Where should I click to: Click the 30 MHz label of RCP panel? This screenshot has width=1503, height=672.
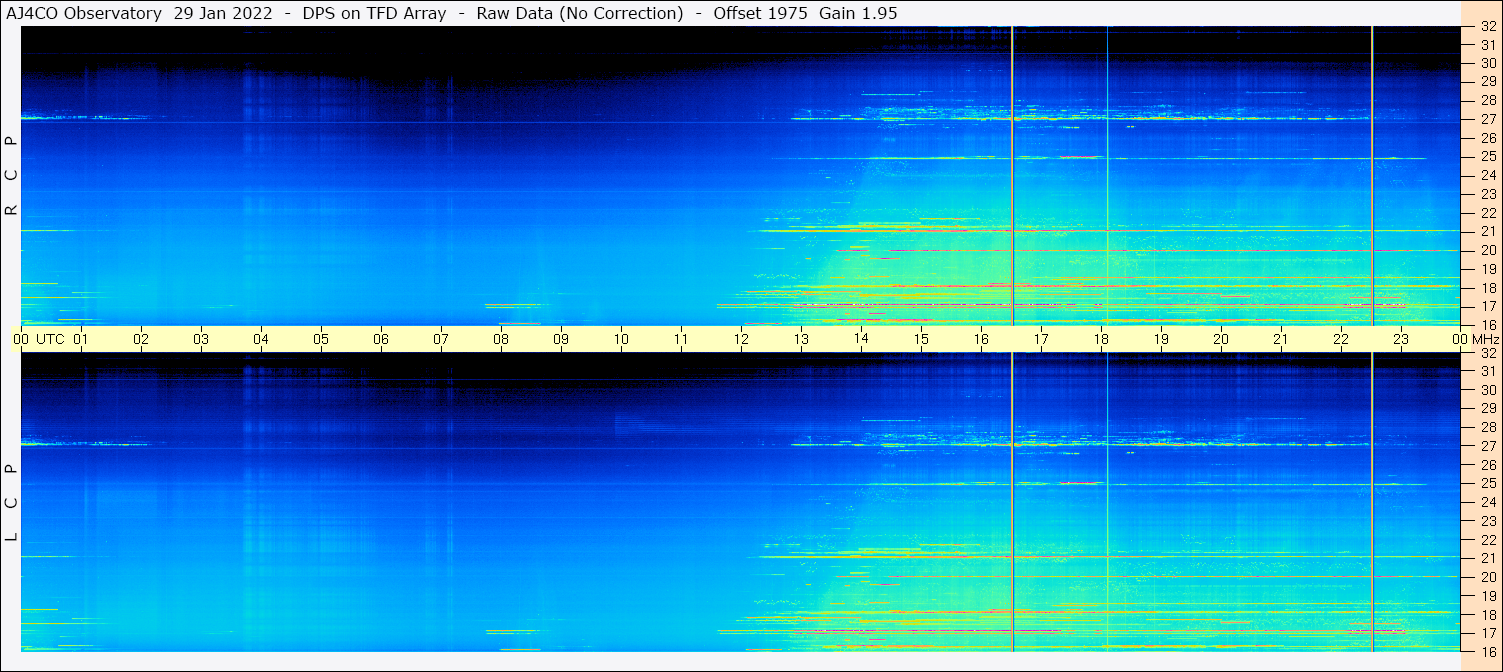point(1488,63)
